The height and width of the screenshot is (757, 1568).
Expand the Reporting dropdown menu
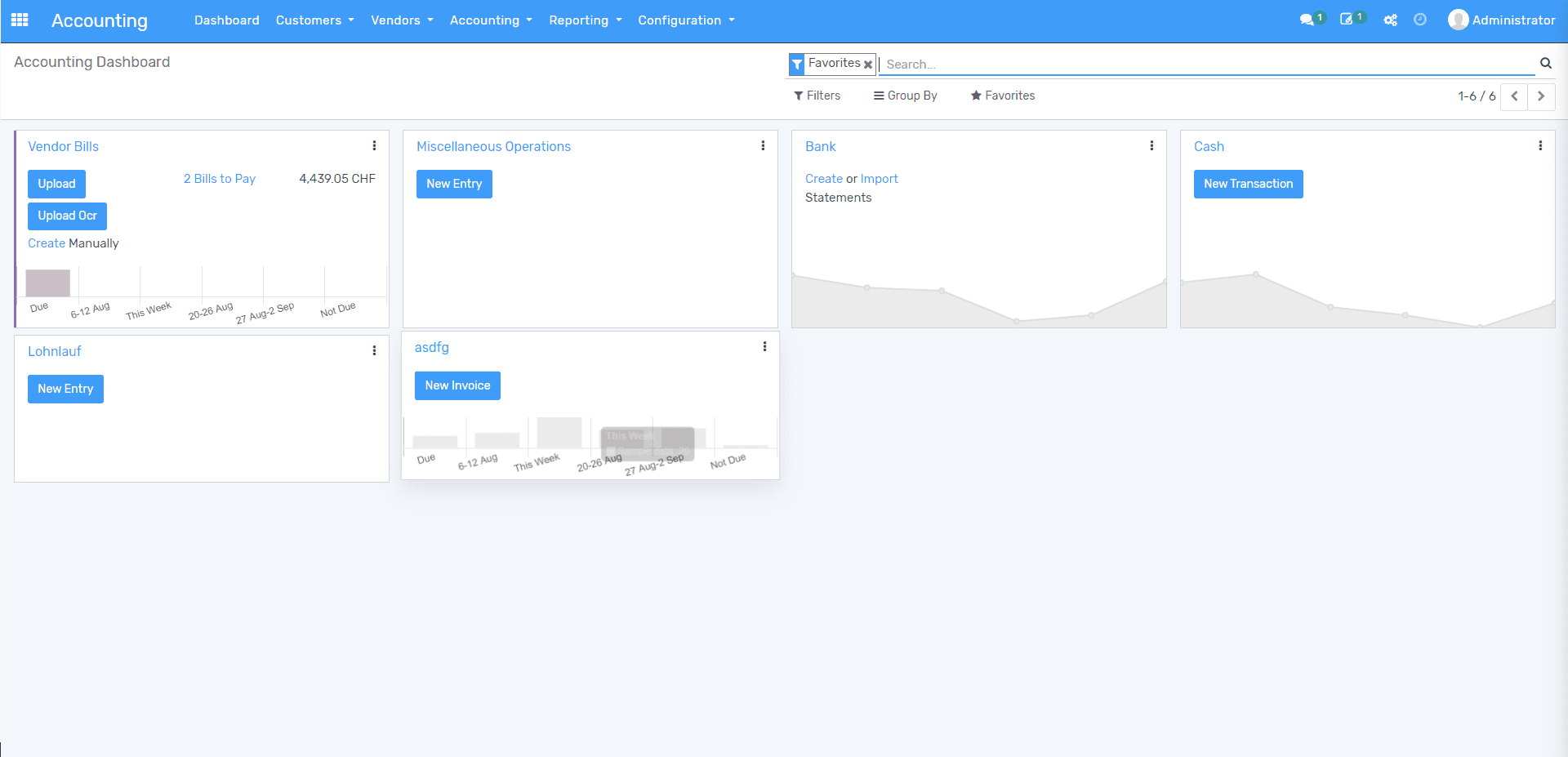click(x=585, y=20)
